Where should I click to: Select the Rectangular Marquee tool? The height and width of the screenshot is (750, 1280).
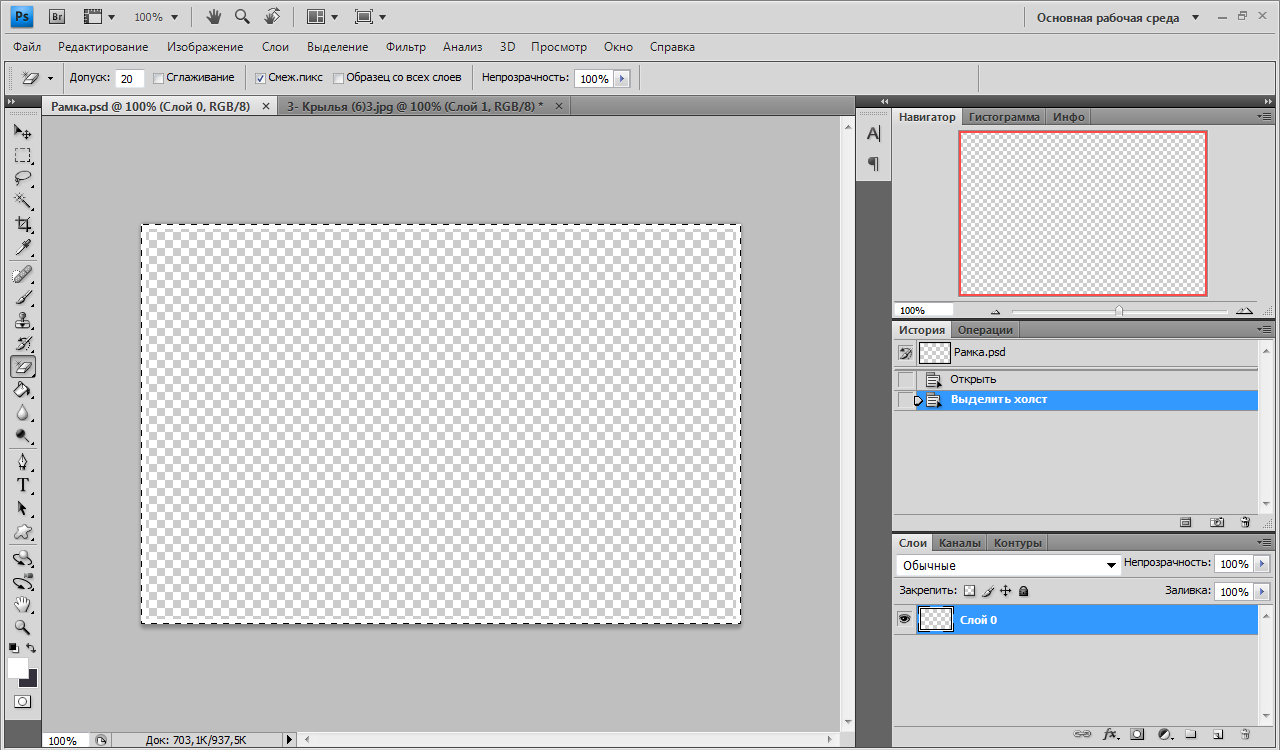22,156
